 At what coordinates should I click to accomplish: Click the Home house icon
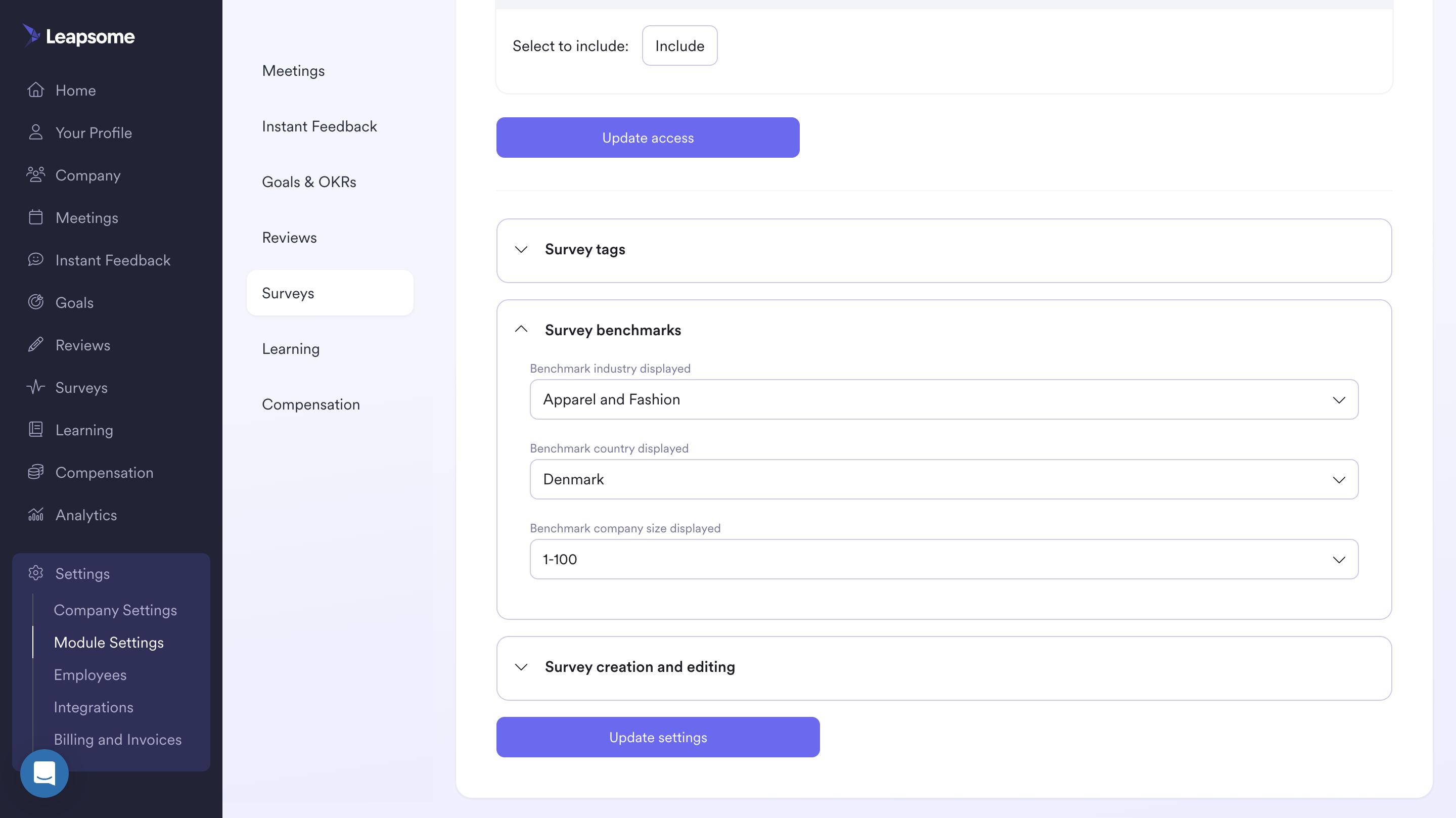[x=35, y=90]
